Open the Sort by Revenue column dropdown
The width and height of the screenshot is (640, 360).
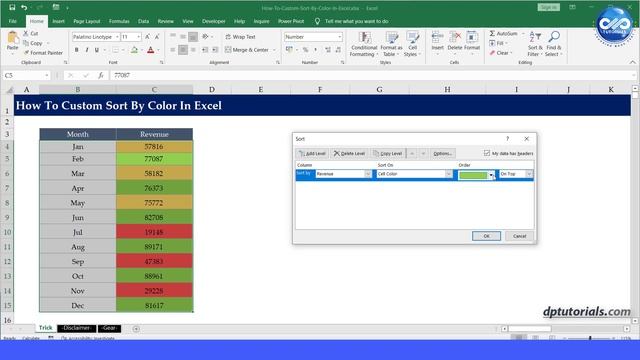pyautogui.click(x=367, y=174)
